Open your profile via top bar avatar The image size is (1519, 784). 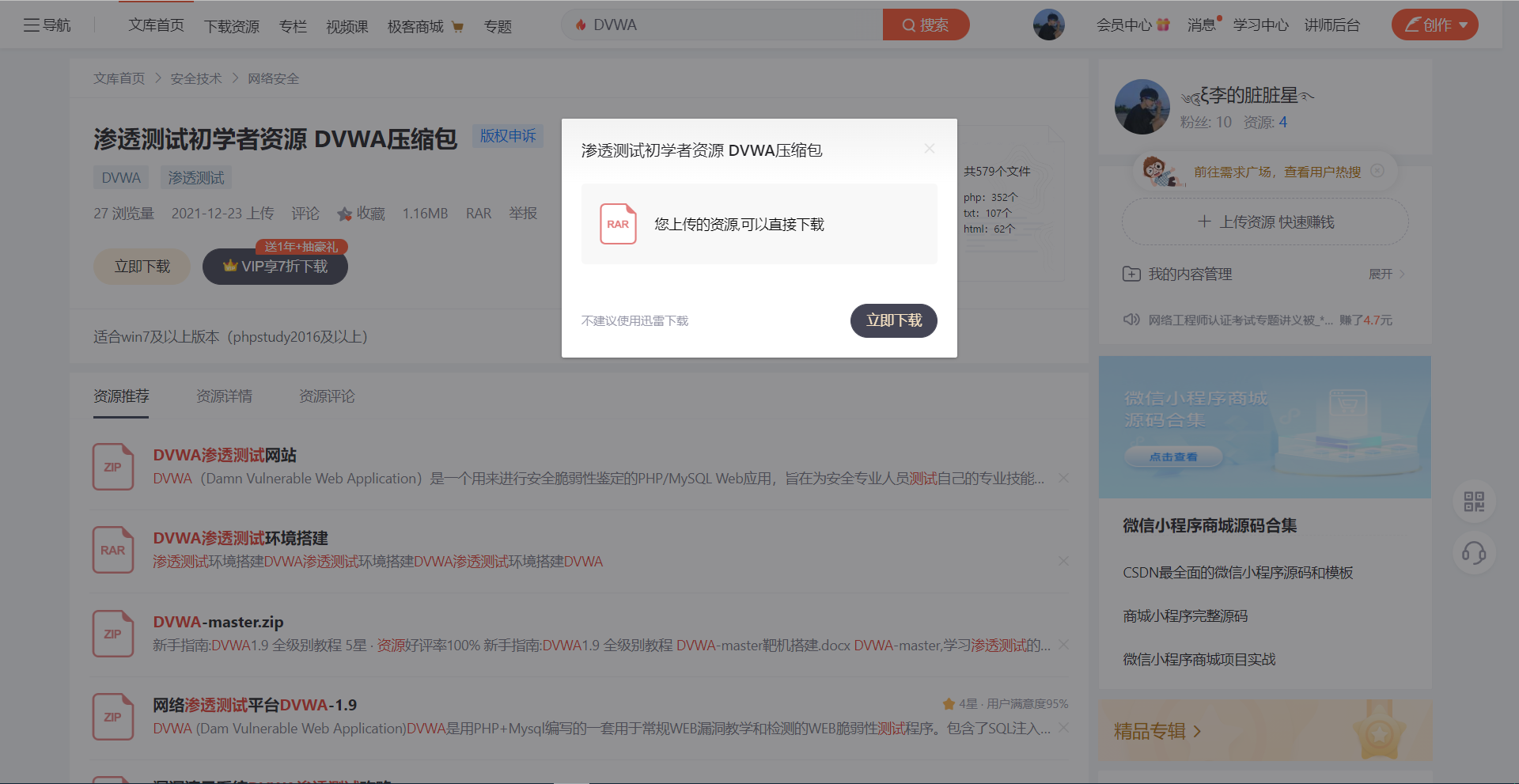click(x=1048, y=24)
